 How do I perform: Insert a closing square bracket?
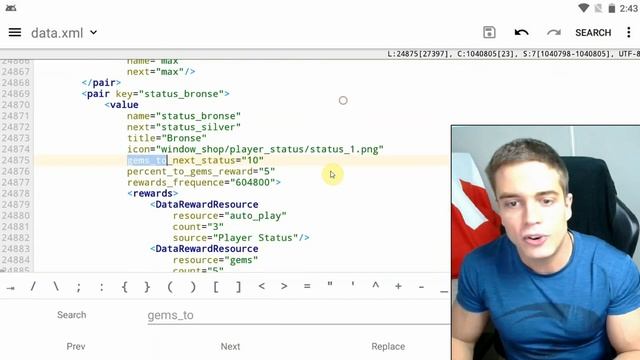tap(238, 287)
